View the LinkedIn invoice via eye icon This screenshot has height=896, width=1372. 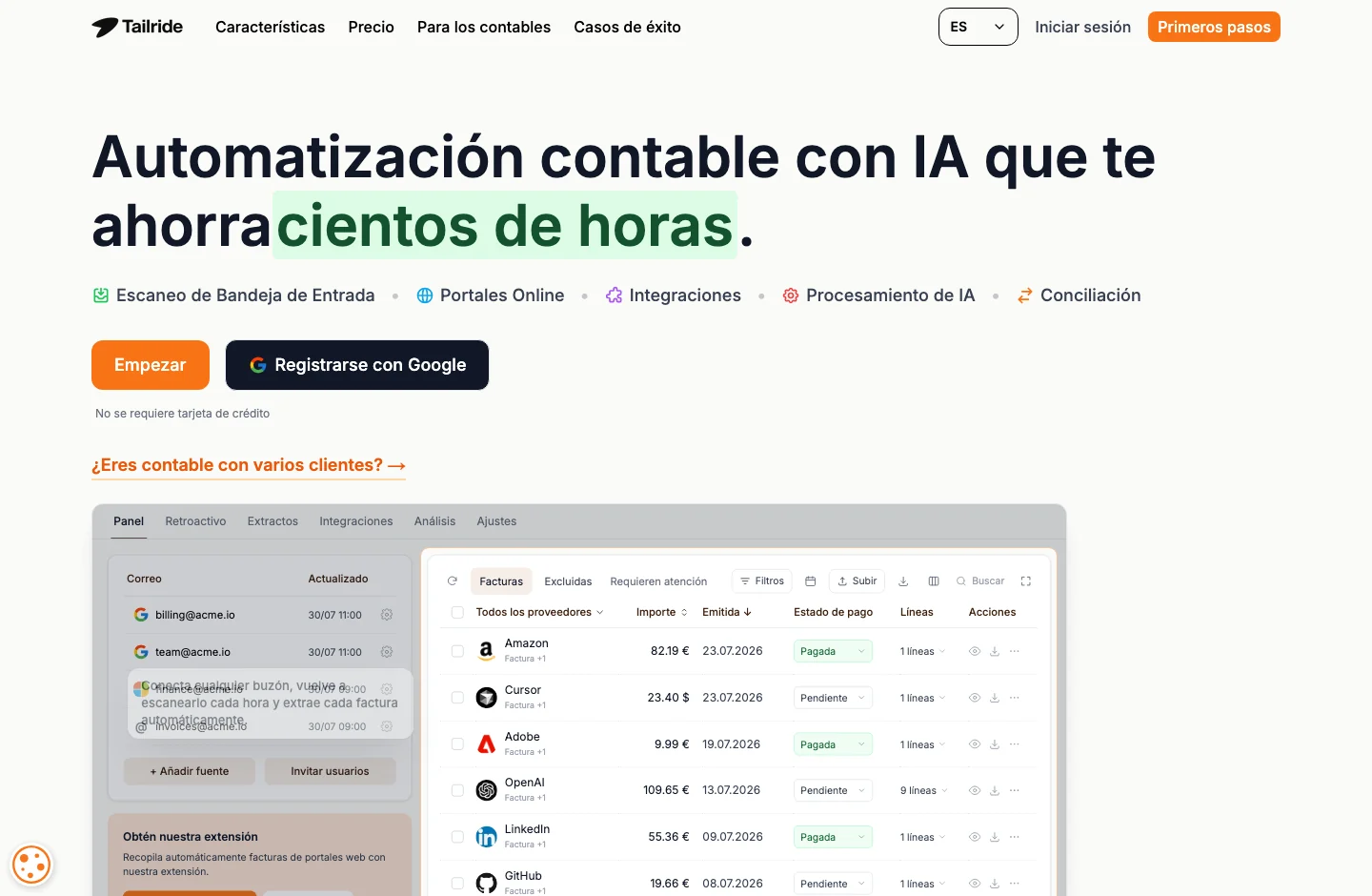coord(975,837)
